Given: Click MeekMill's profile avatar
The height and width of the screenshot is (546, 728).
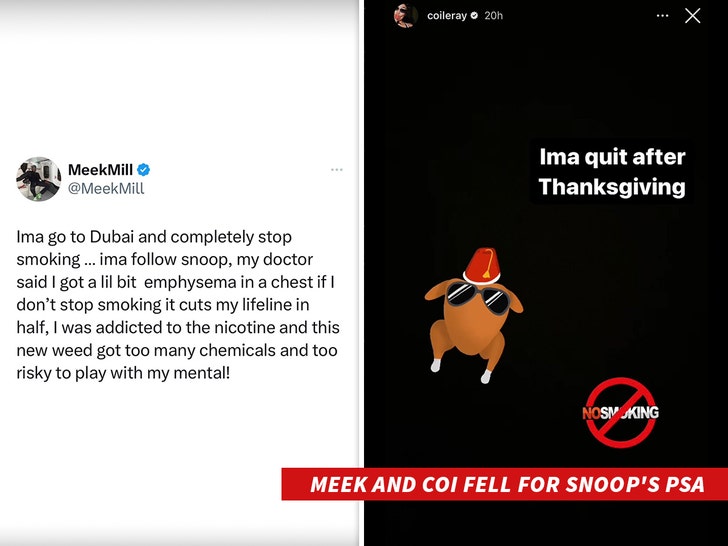Looking at the screenshot, I should pos(39,179).
